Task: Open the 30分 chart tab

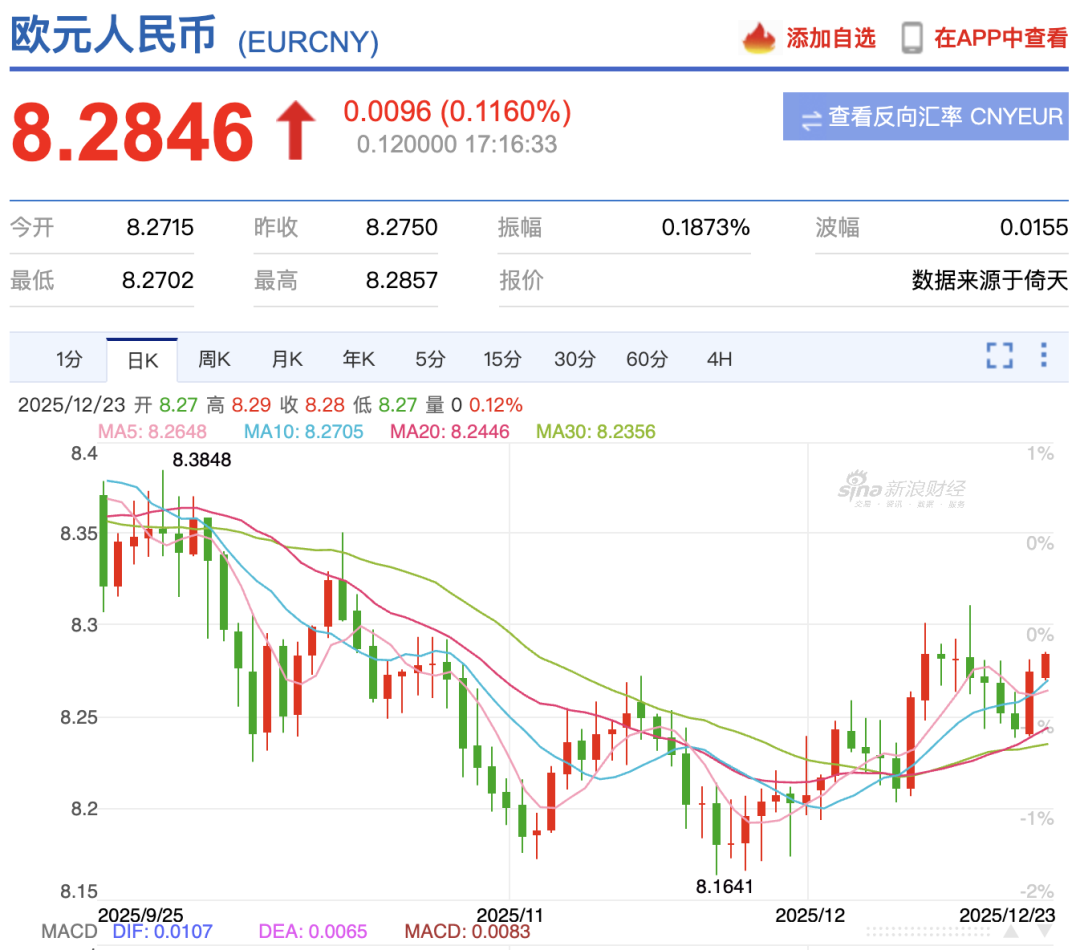Action: [574, 359]
